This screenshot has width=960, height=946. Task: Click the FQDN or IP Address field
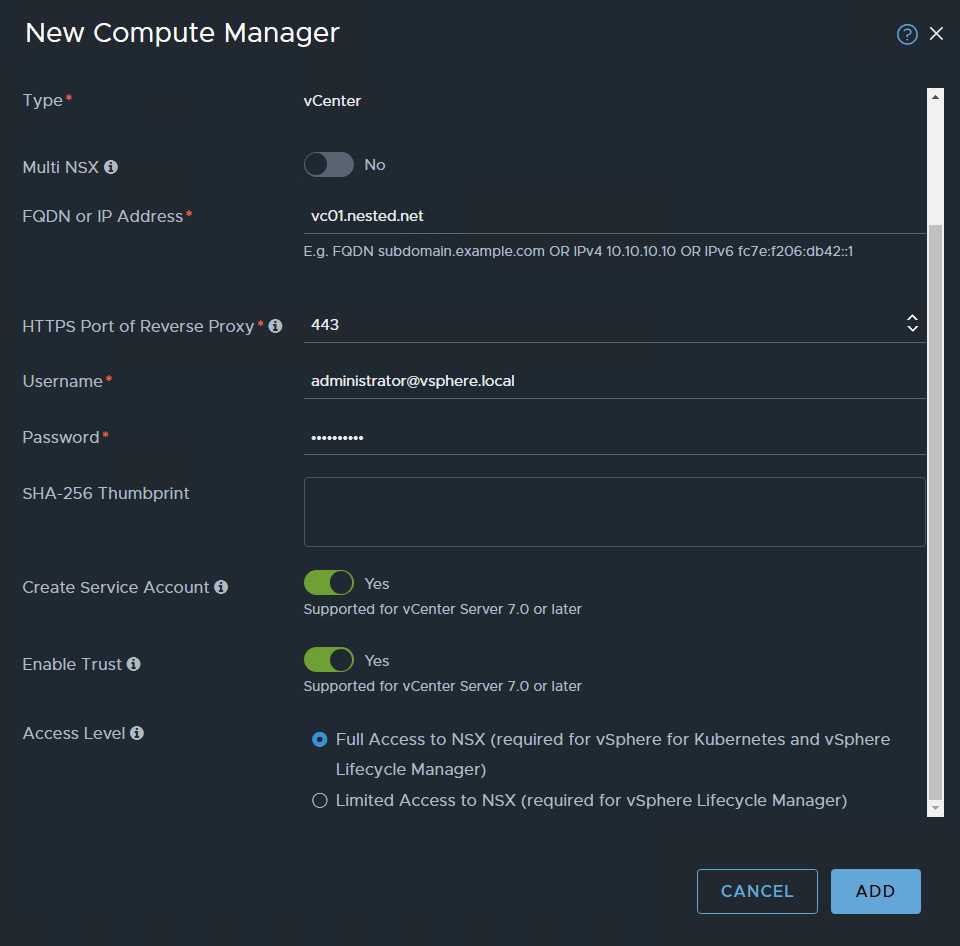click(x=614, y=215)
